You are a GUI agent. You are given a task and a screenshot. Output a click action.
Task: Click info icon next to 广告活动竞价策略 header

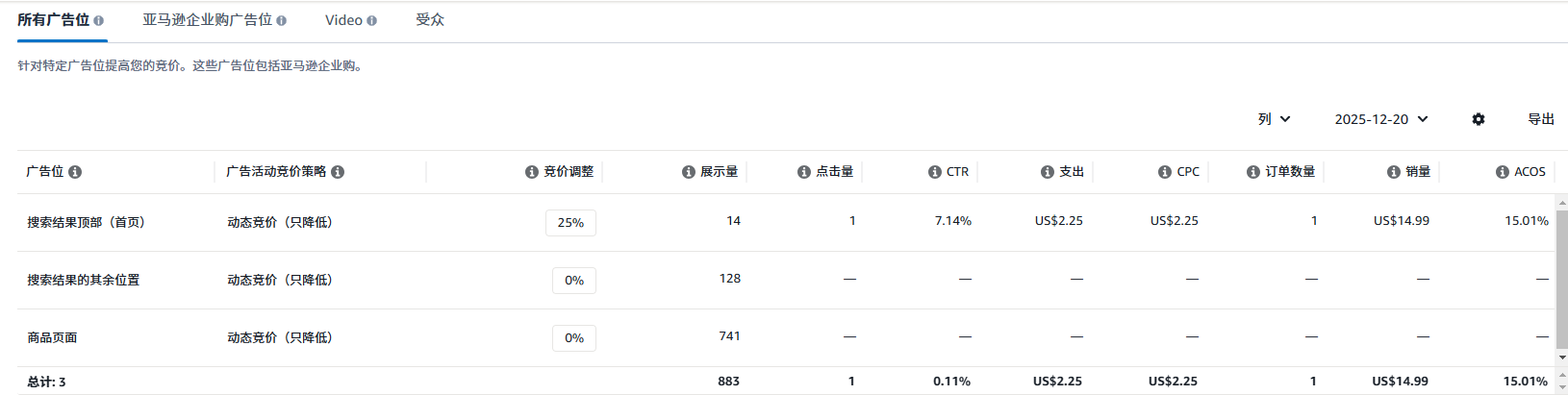pos(338,172)
